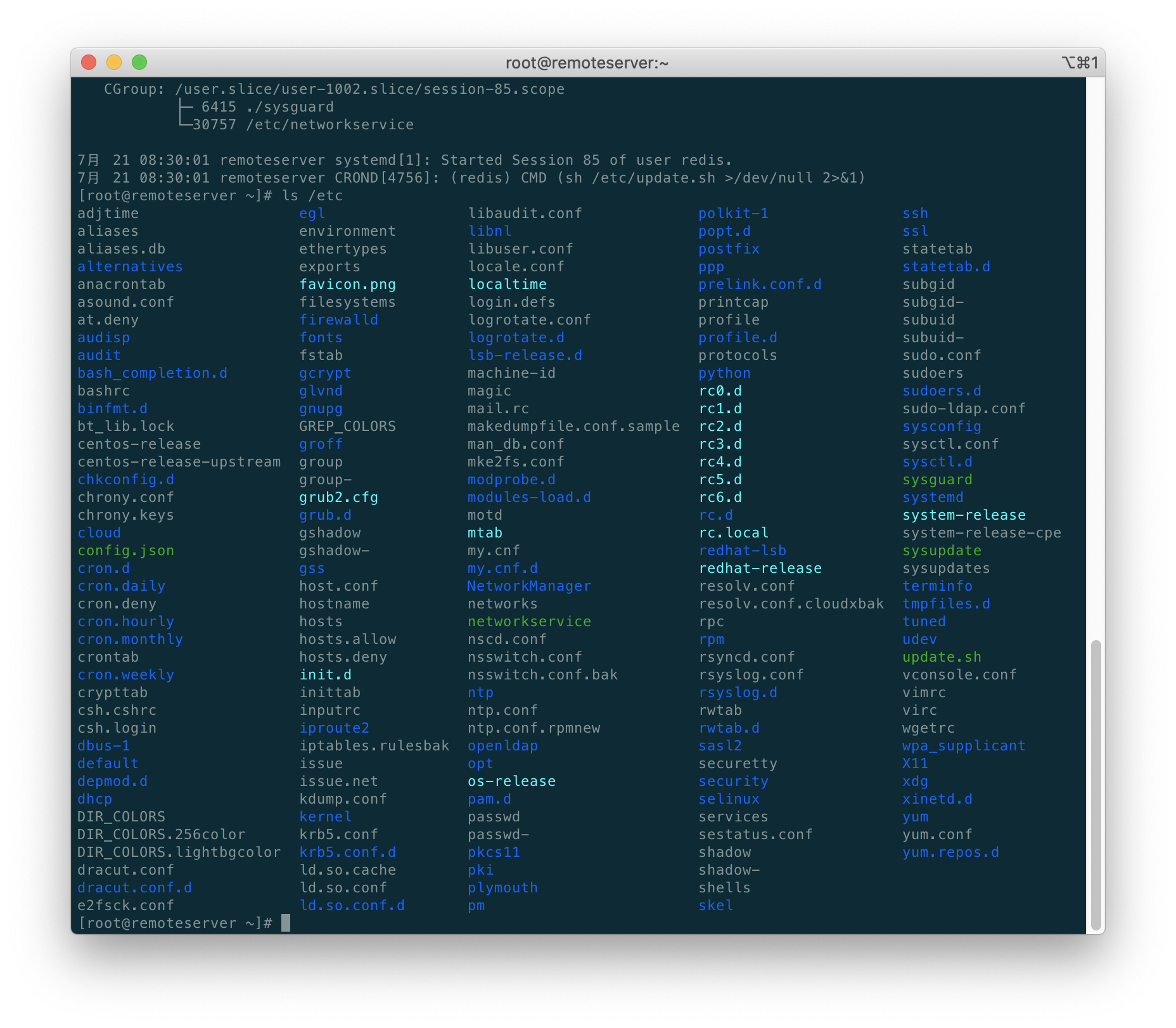
Task: Click the red close window button
Action: click(x=89, y=62)
